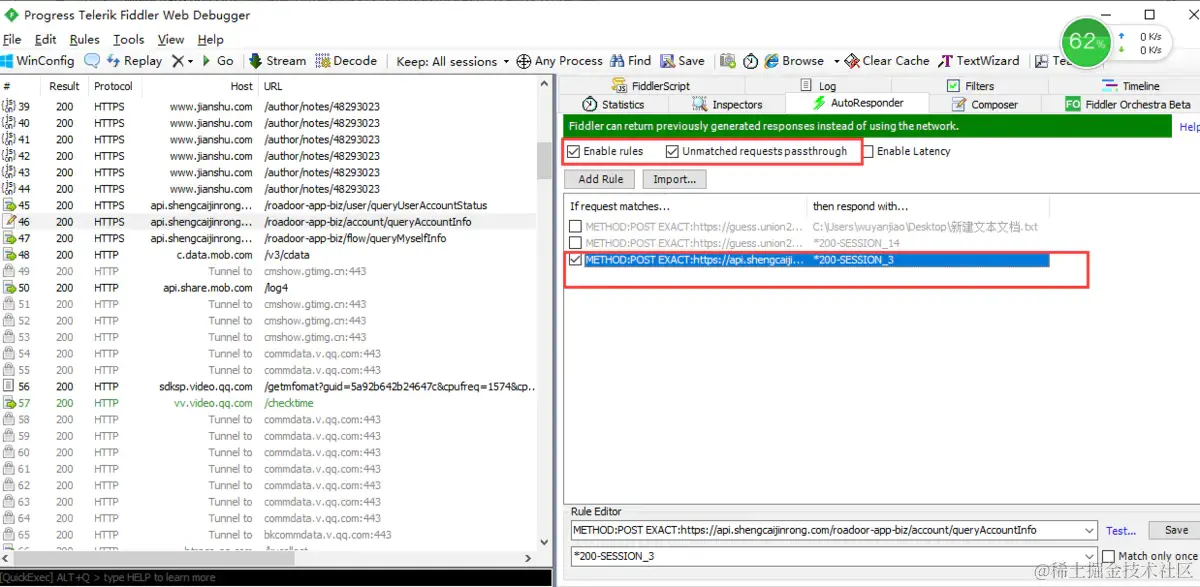Viewport: 1200px width, 587px height.
Task: Click into the QuickExec command box
Action: click(x=276, y=577)
